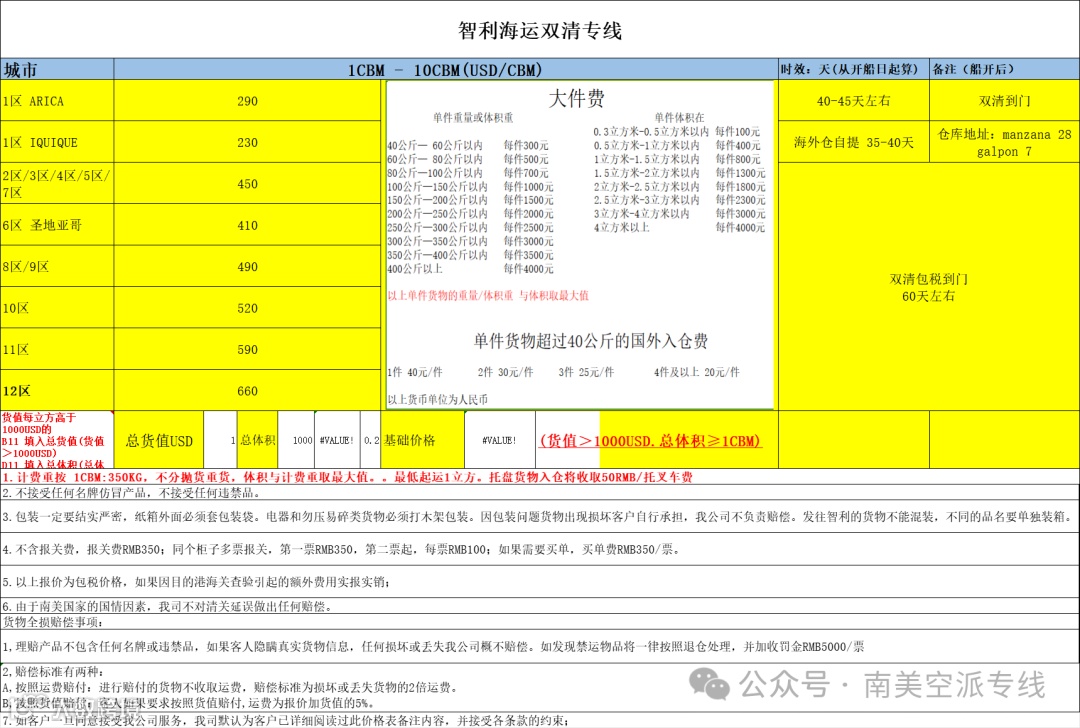Select the 海外仓自提 35-40天 cell

(853, 143)
